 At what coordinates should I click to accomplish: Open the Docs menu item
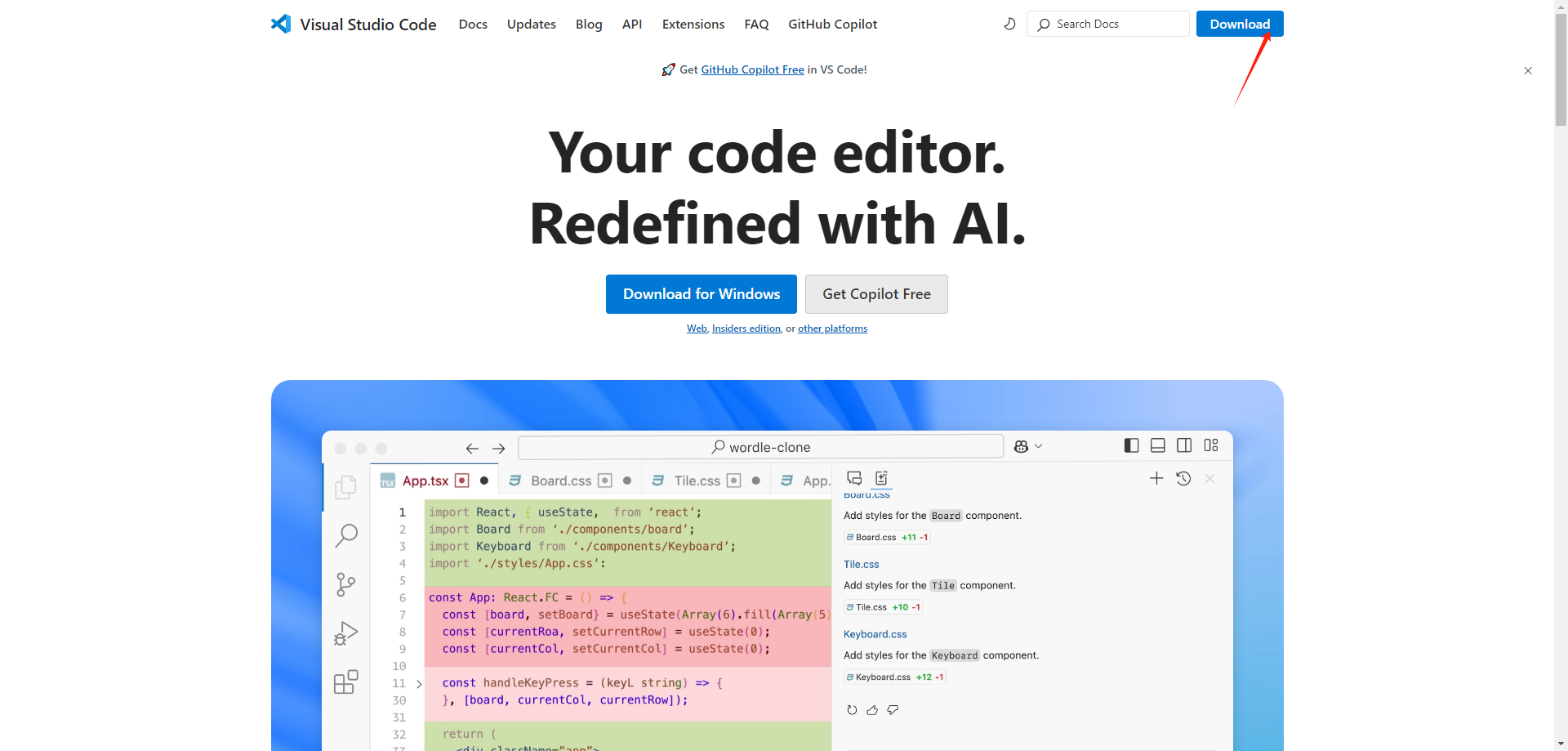click(x=473, y=25)
